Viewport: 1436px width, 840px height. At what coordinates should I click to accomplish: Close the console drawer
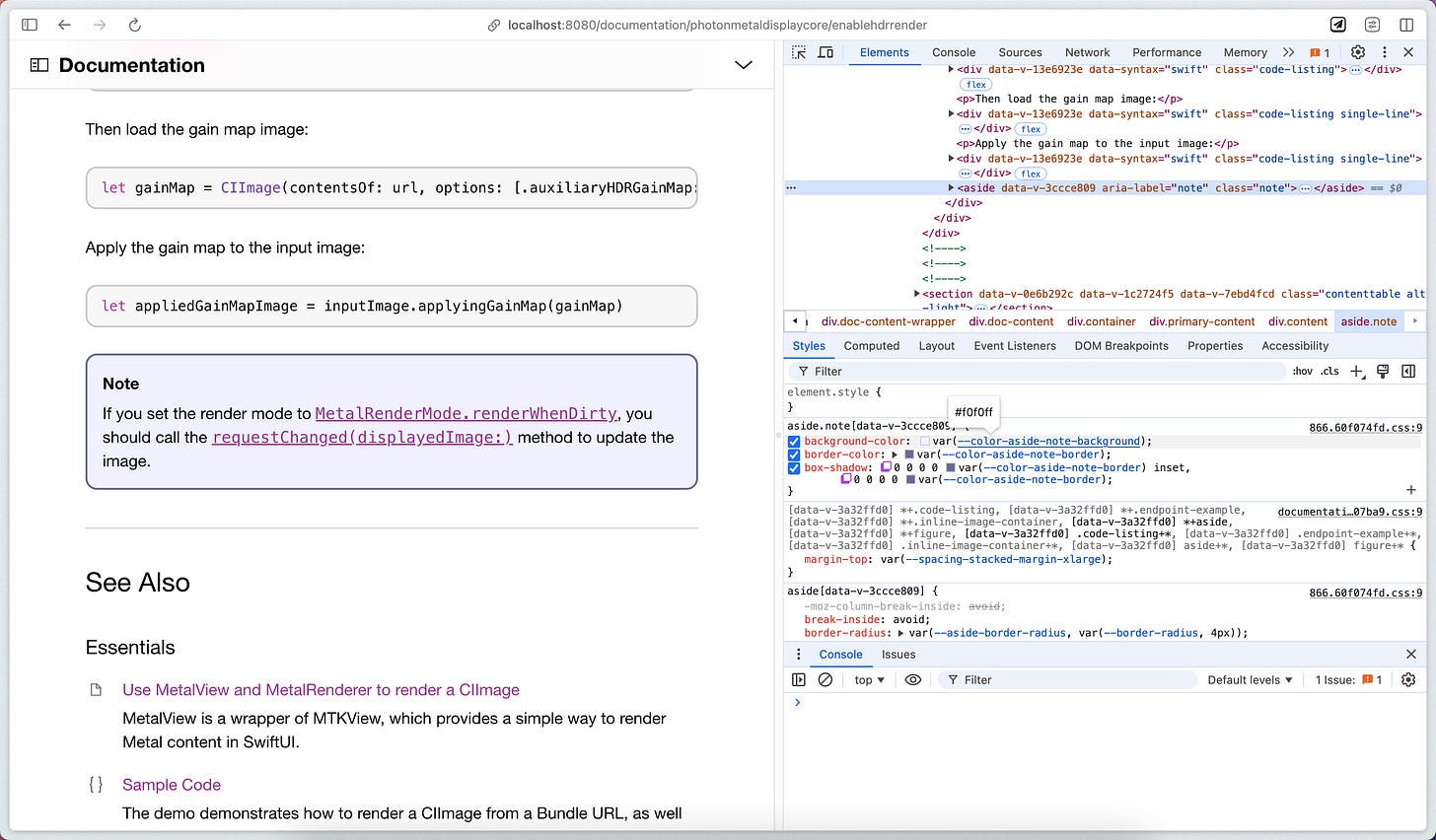coord(1410,655)
